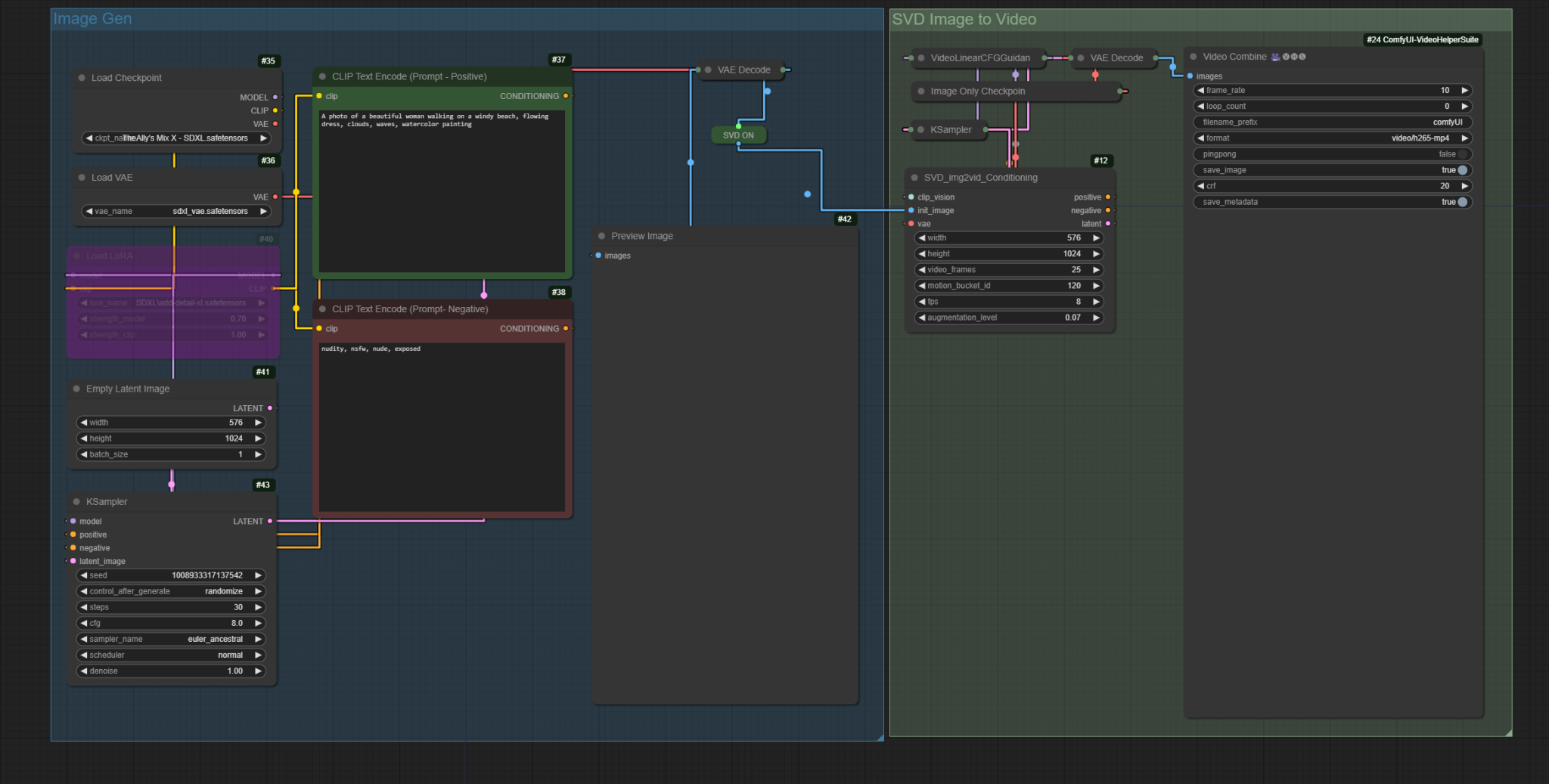Click the negative prompt text box
Screen dimensions: 1549x784
click(442, 427)
